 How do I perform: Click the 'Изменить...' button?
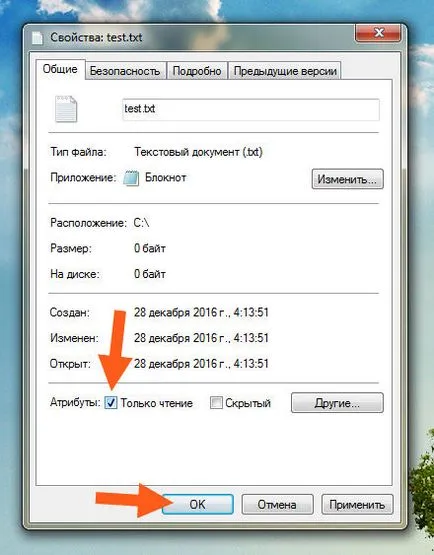[347, 179]
